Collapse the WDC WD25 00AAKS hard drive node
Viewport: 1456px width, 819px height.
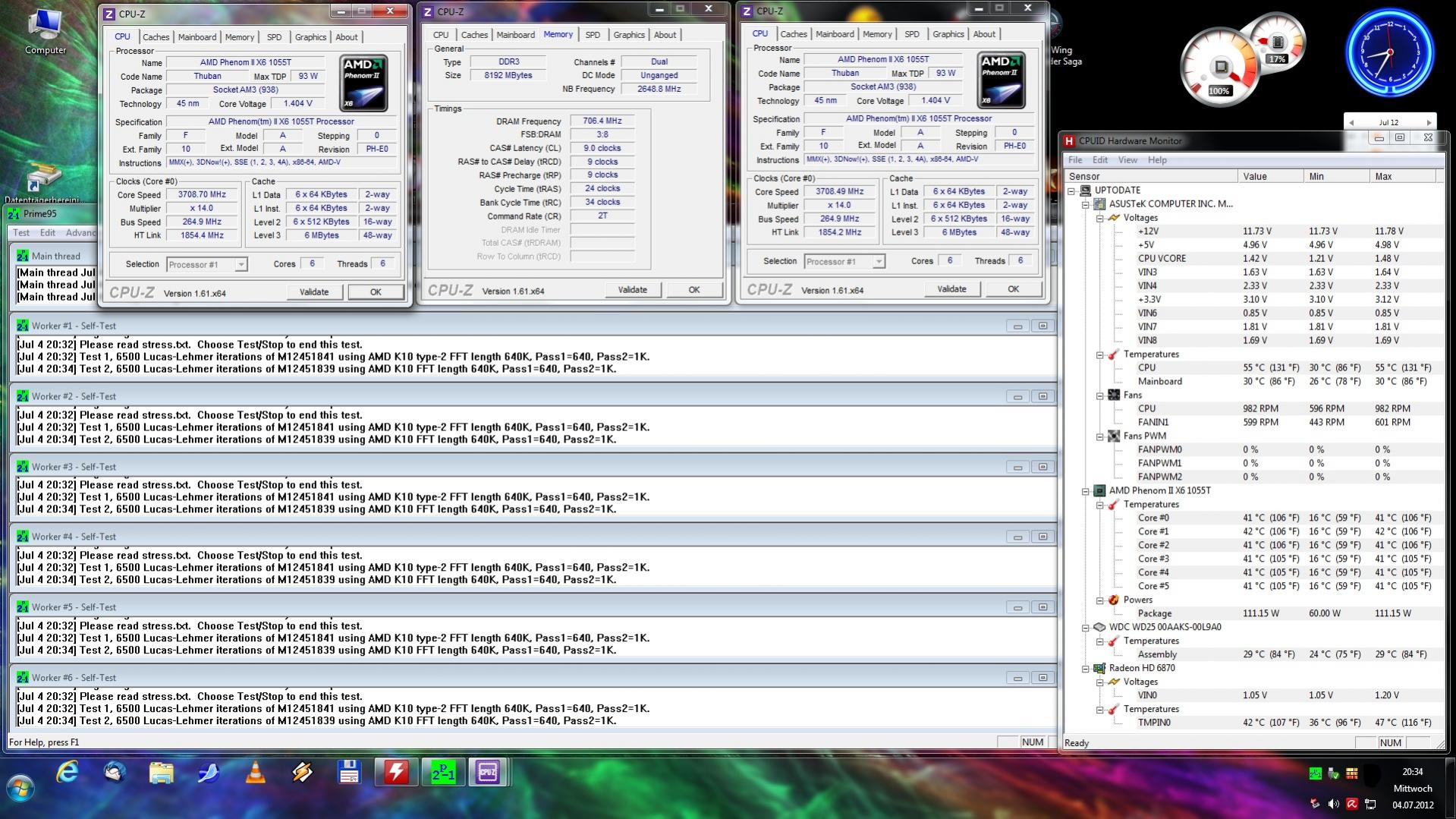pyautogui.click(x=1086, y=628)
